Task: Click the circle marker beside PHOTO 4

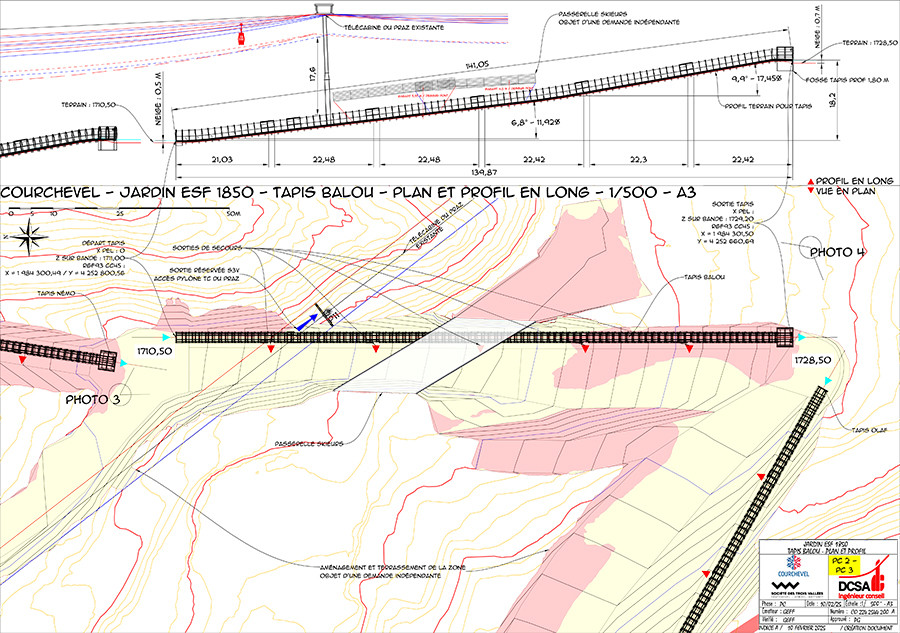Action: [x=812, y=248]
